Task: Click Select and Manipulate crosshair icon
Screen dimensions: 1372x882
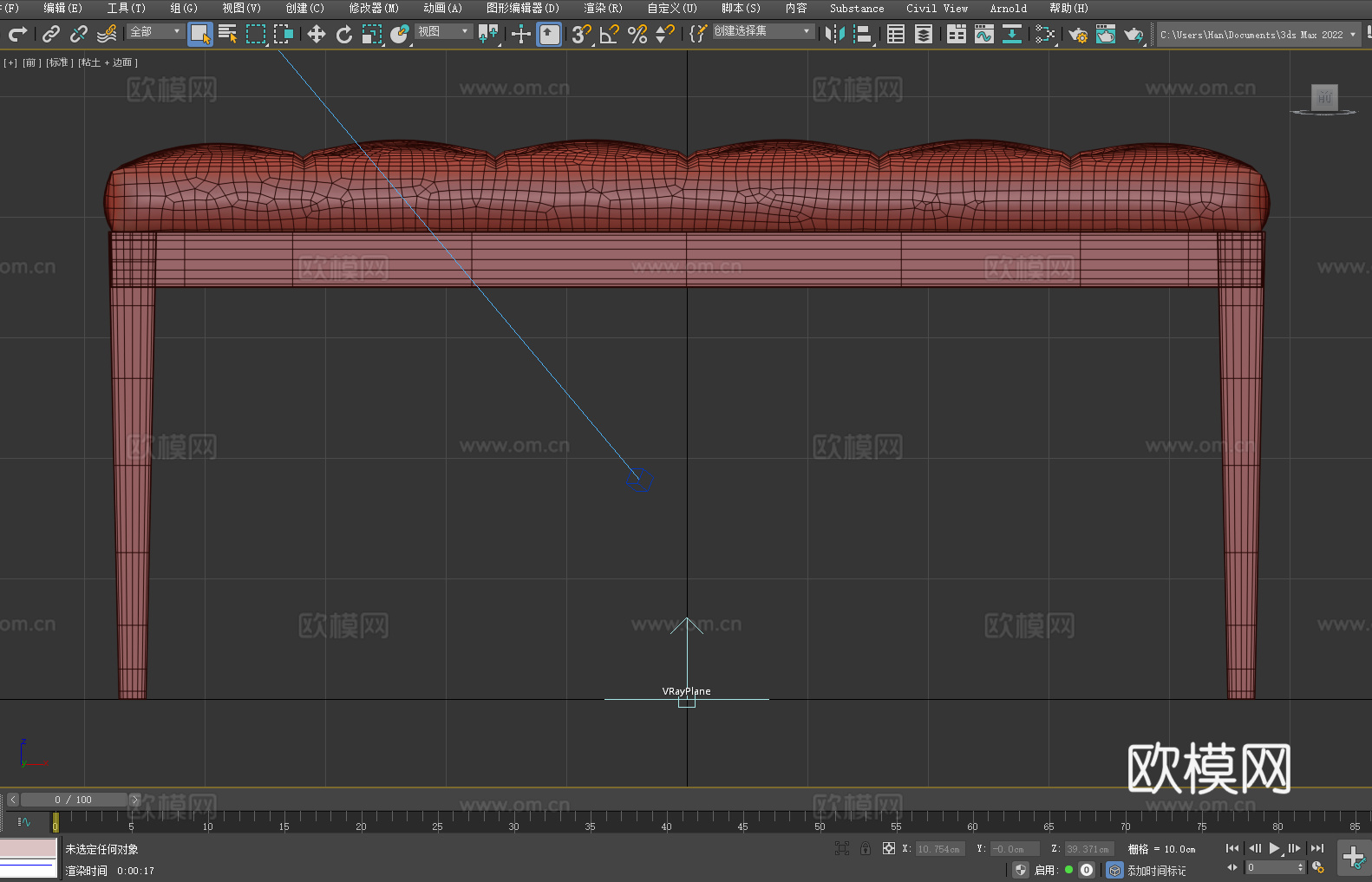Action: pyautogui.click(x=521, y=34)
